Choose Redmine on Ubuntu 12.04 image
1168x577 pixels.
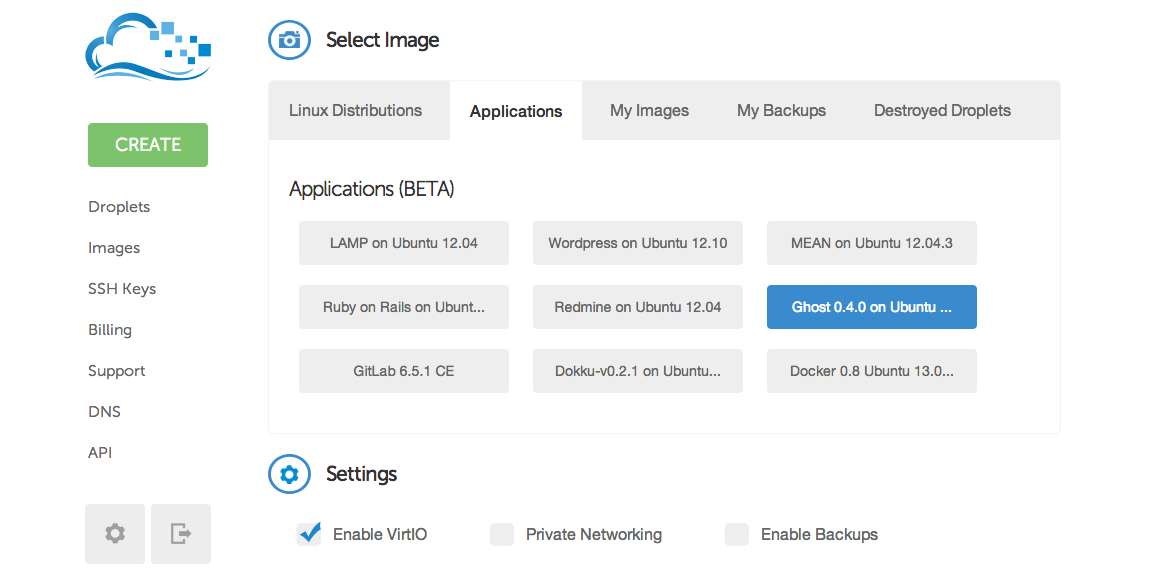pyautogui.click(x=638, y=307)
